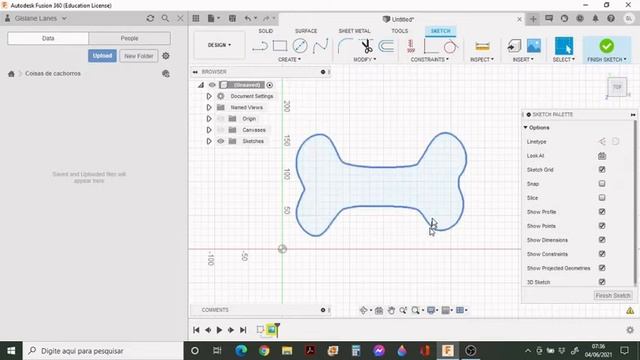Click the Insert Canvas image icon
This screenshot has height=360, width=640.
tap(533, 46)
